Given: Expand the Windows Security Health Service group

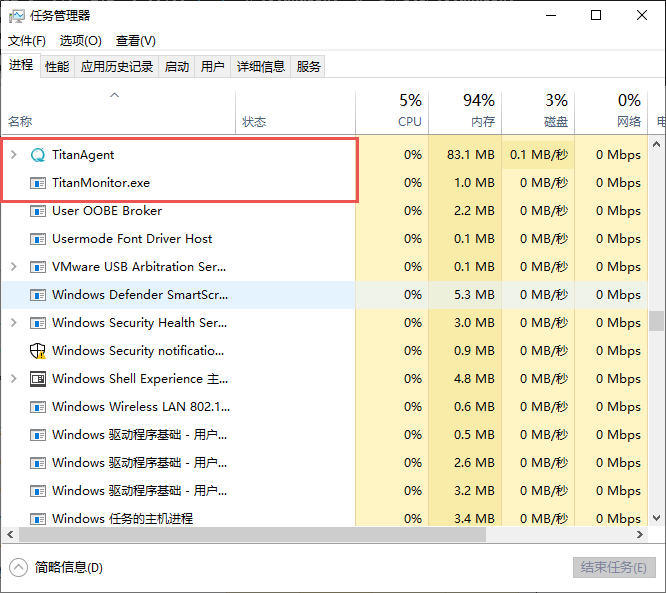Looking at the screenshot, I should (14, 323).
